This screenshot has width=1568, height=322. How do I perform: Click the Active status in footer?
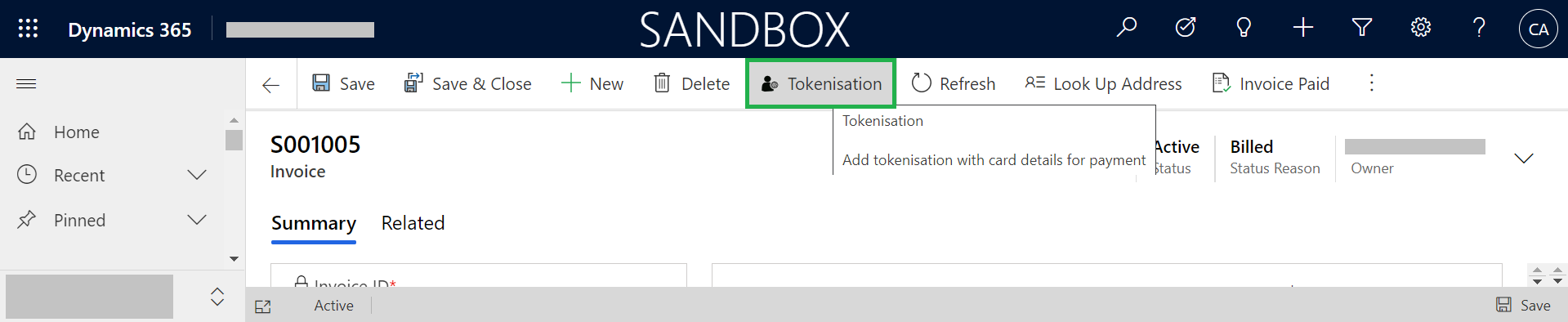click(x=334, y=306)
